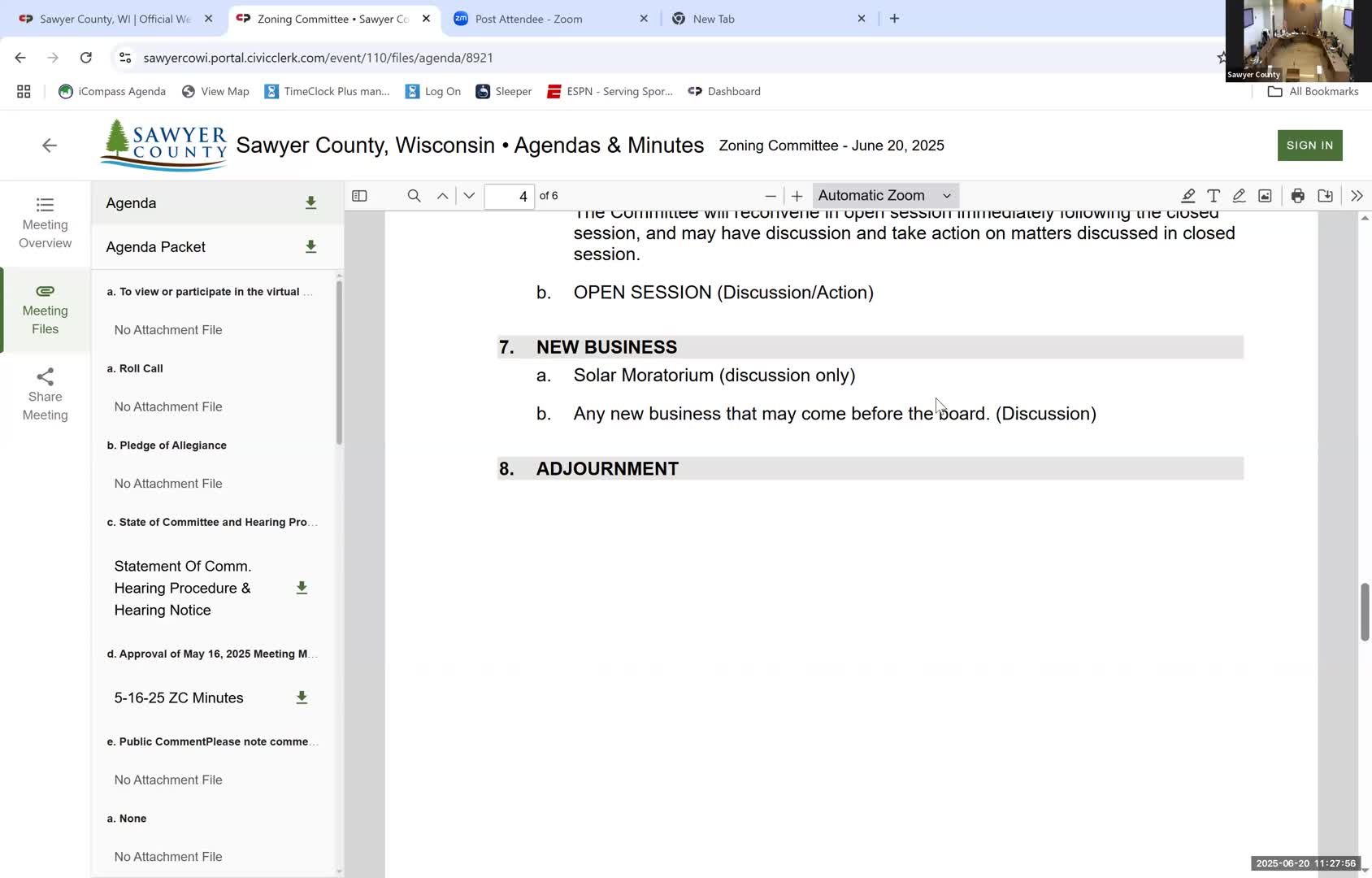Select the Meeting Files section
This screenshot has width=1372, height=878.
(46, 309)
